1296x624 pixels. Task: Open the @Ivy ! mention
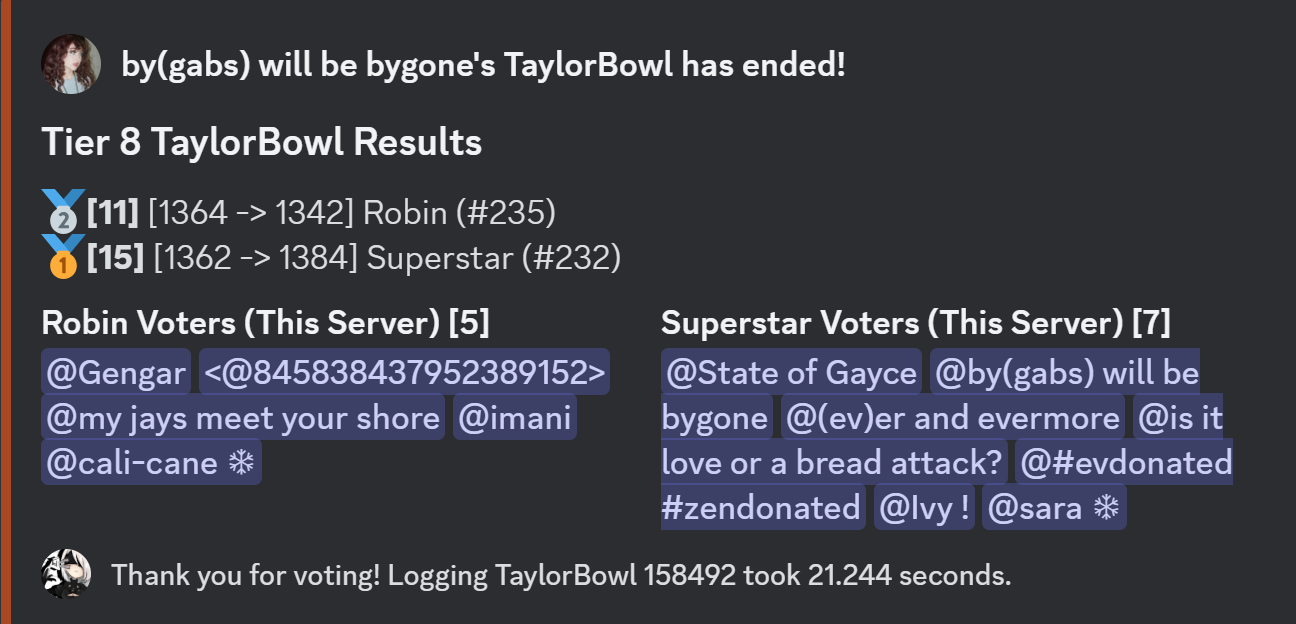pyautogui.click(x=921, y=508)
